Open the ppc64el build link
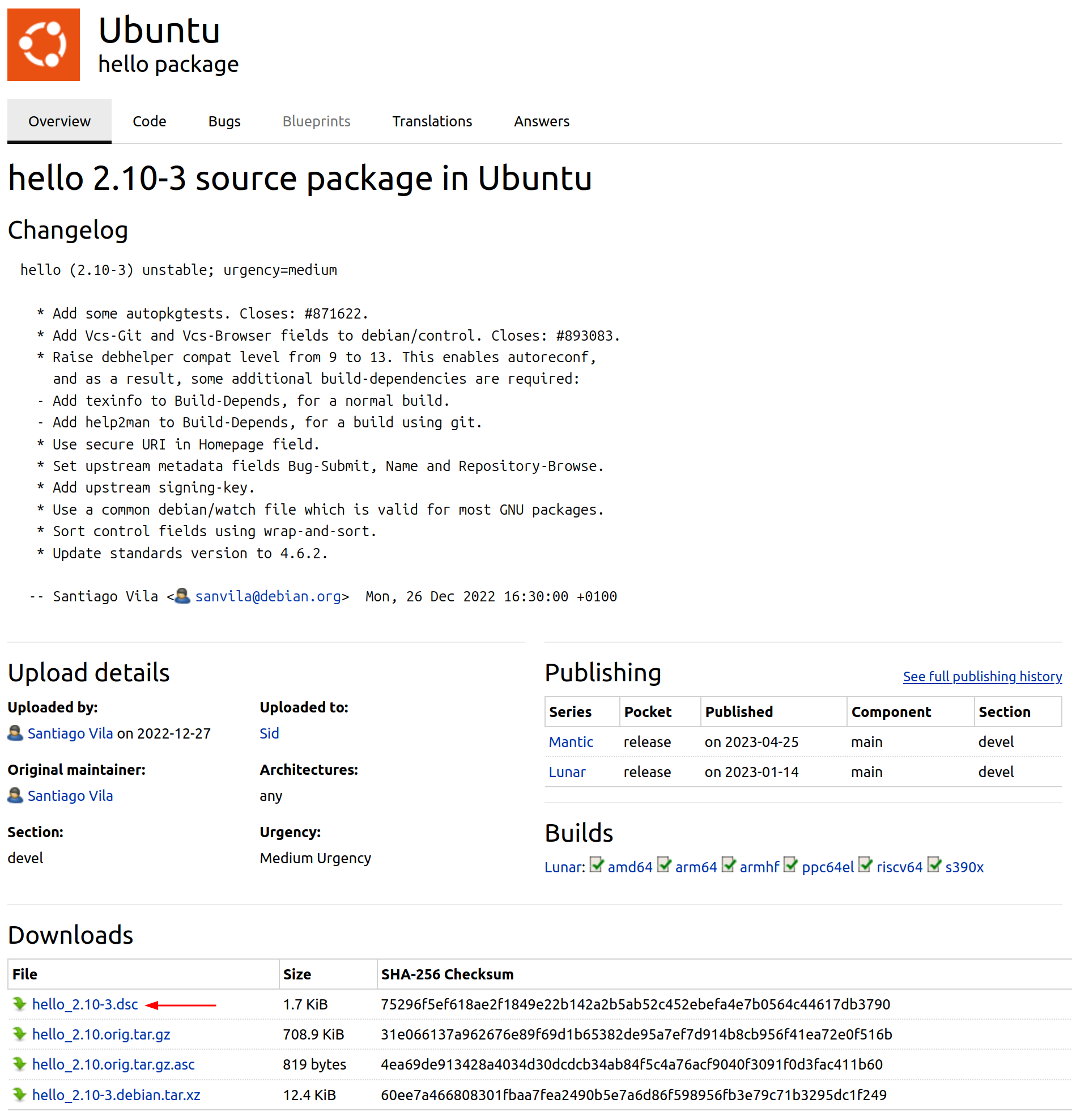The image size is (1072, 1120). pyautogui.click(x=827, y=867)
